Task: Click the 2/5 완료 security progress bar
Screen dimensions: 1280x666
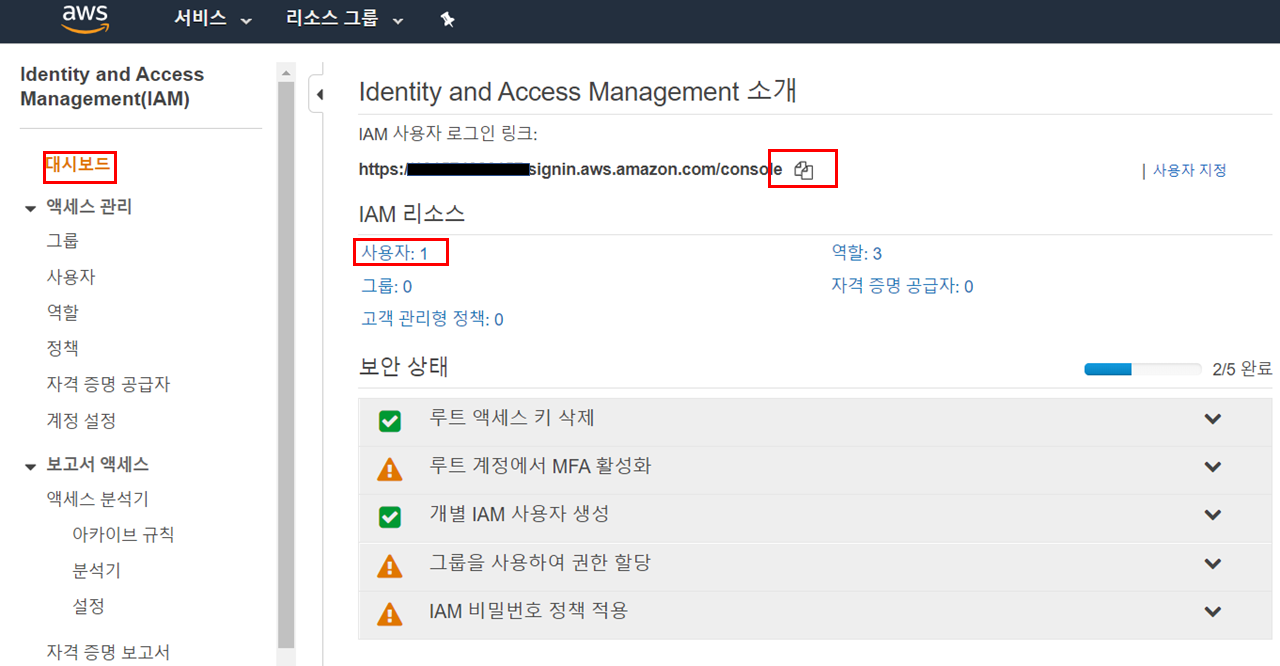Action: pyautogui.click(x=1143, y=369)
